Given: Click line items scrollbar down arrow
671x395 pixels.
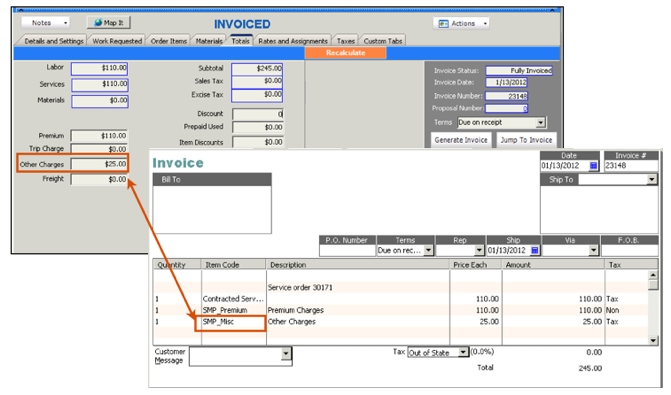Looking at the screenshot, I should pos(653,341).
